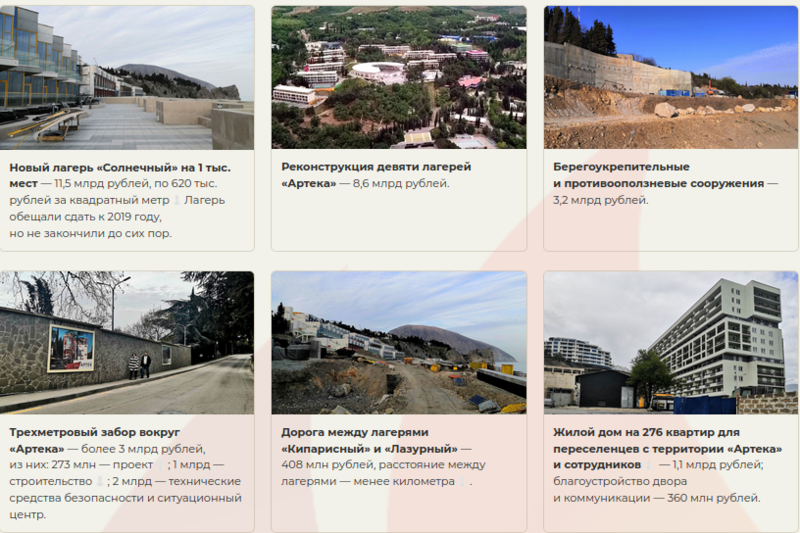Open the shore-reinforcement retaining wall photo
This screenshot has width=800, height=533.
click(671, 78)
